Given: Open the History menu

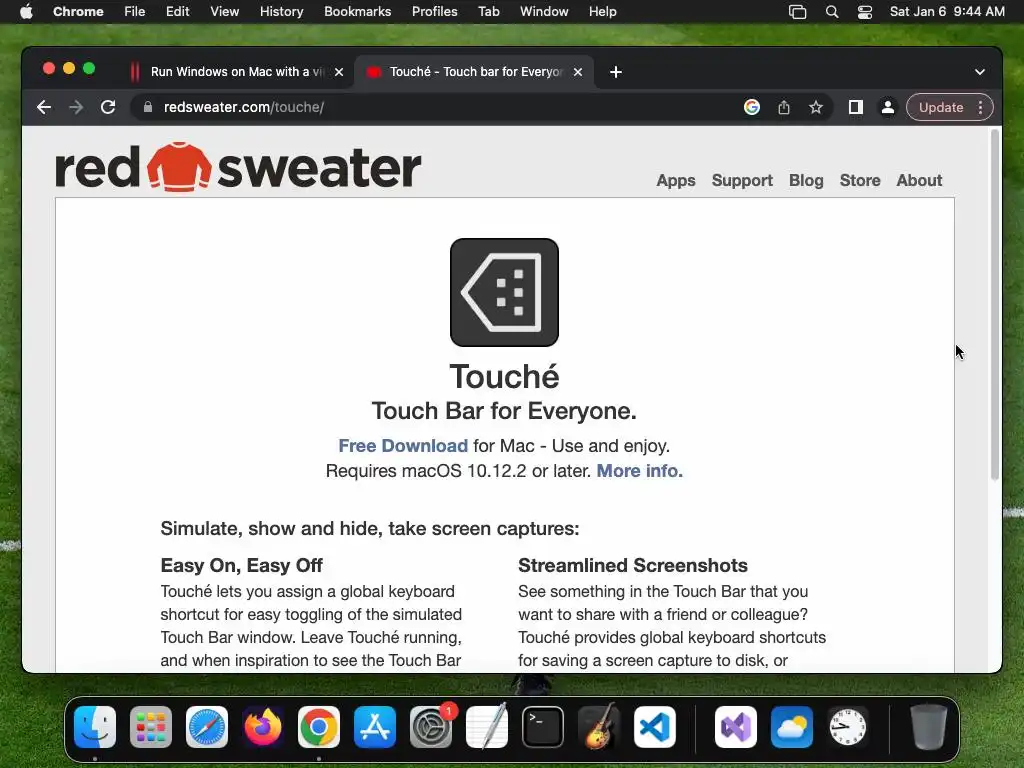Looking at the screenshot, I should tap(281, 12).
